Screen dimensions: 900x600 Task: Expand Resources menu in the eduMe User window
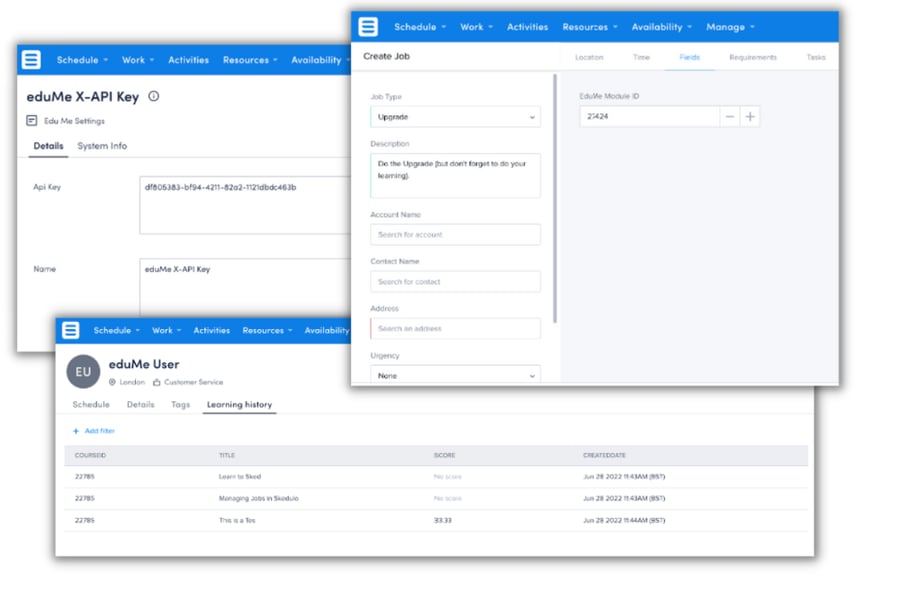click(267, 330)
